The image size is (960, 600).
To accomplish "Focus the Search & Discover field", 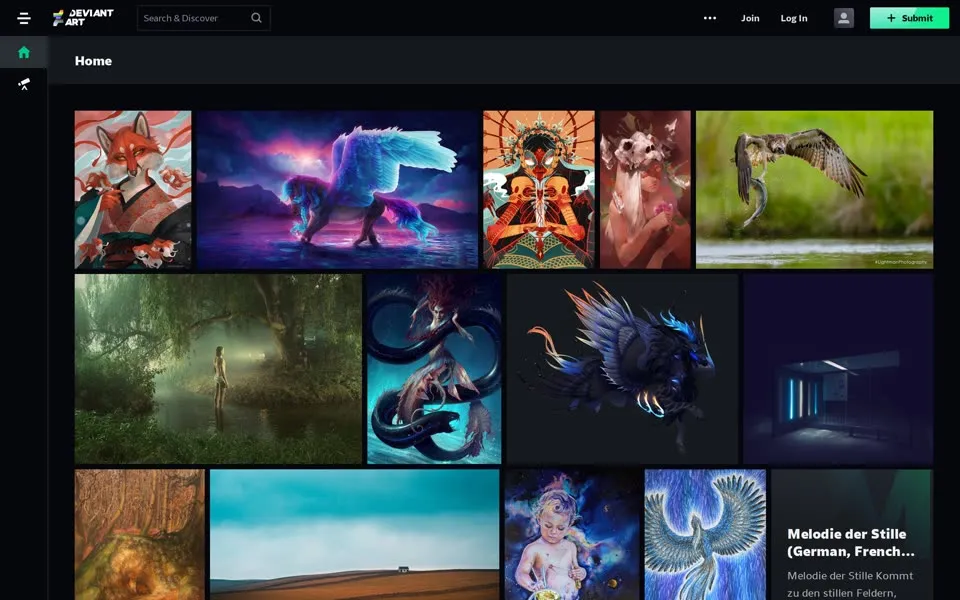I will 203,18.
